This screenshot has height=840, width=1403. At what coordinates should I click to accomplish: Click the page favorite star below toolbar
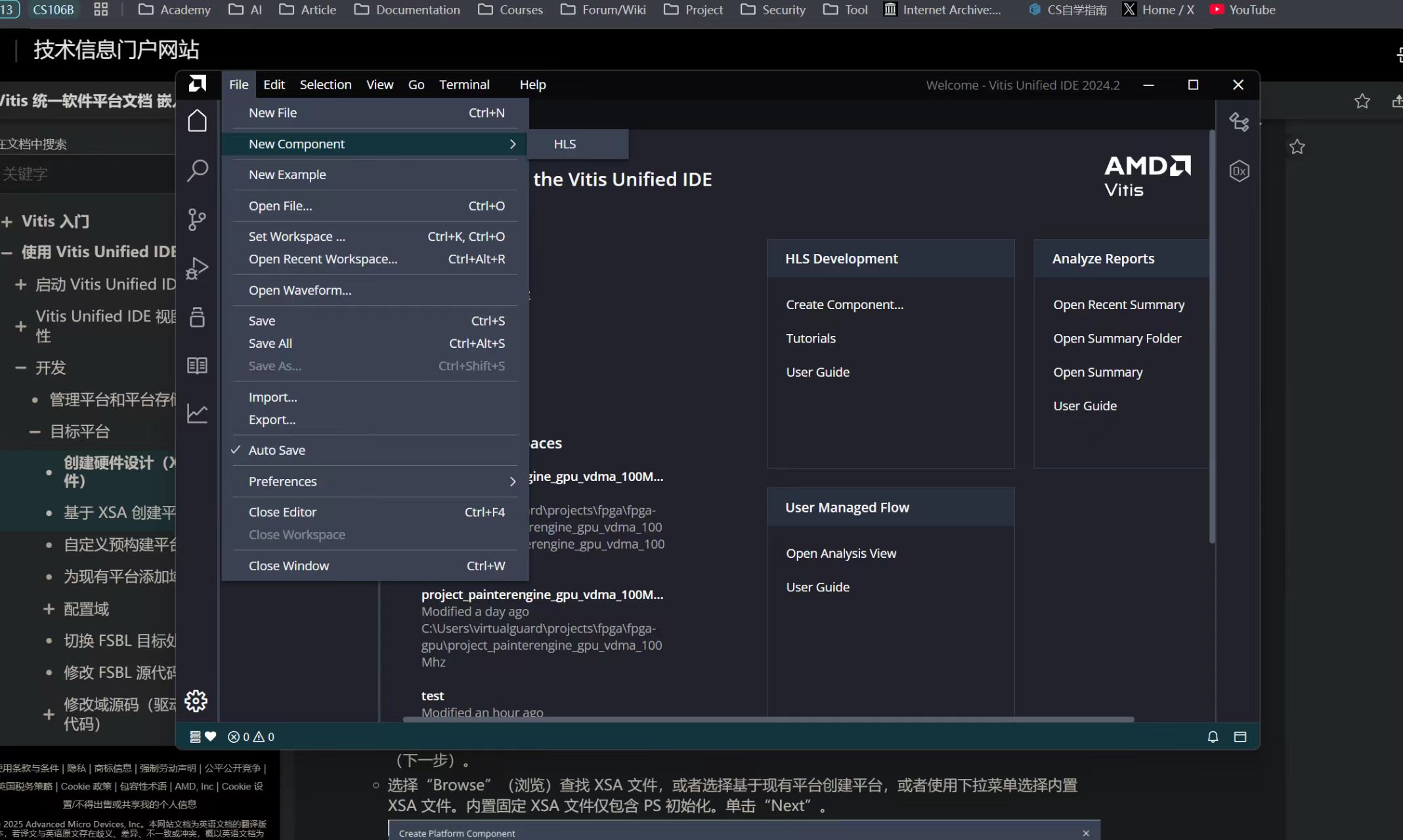(1297, 147)
